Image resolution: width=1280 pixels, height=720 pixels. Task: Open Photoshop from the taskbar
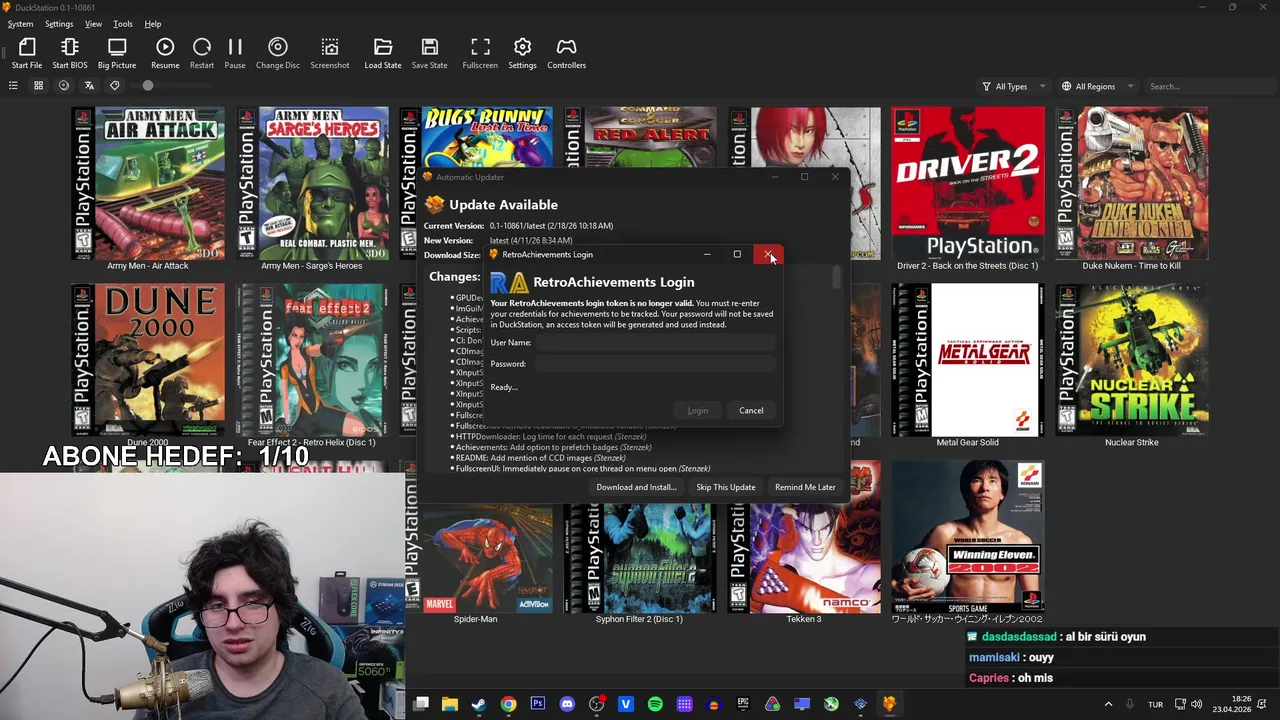[538, 704]
